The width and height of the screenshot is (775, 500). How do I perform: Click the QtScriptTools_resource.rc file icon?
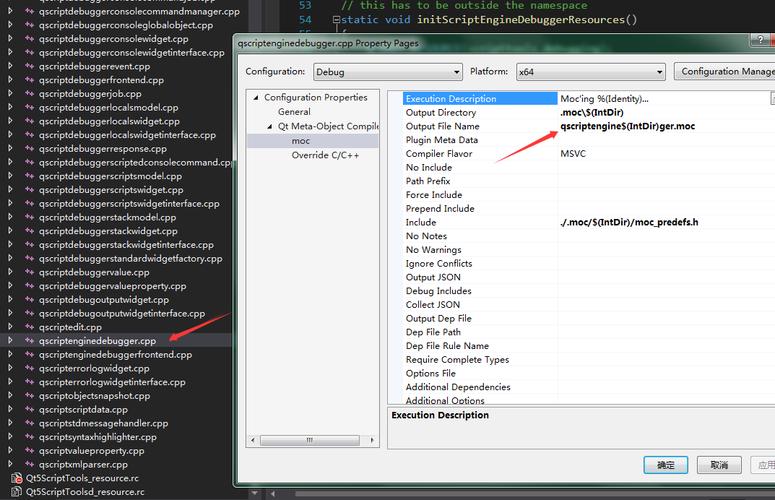[17, 478]
